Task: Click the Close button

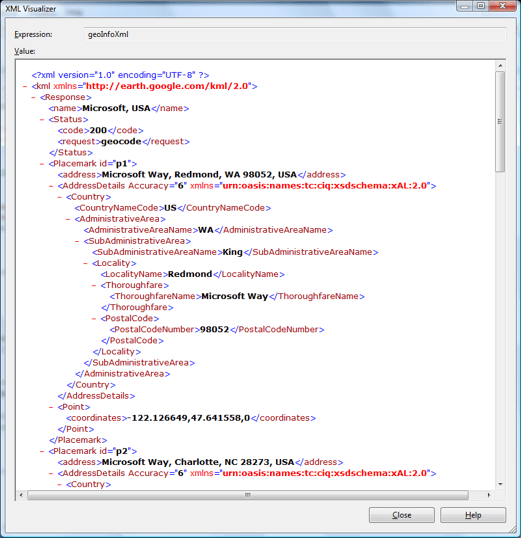Action: coord(402,515)
